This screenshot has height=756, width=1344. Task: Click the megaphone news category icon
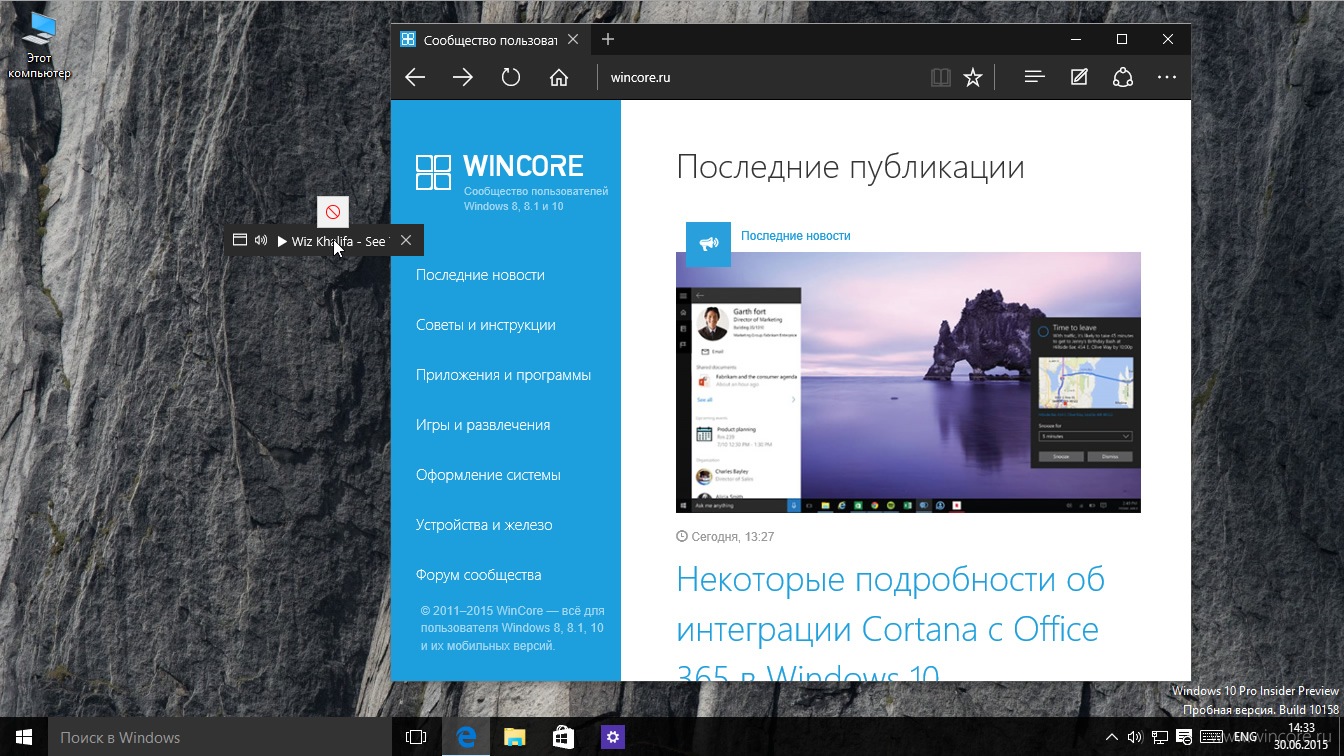point(708,244)
